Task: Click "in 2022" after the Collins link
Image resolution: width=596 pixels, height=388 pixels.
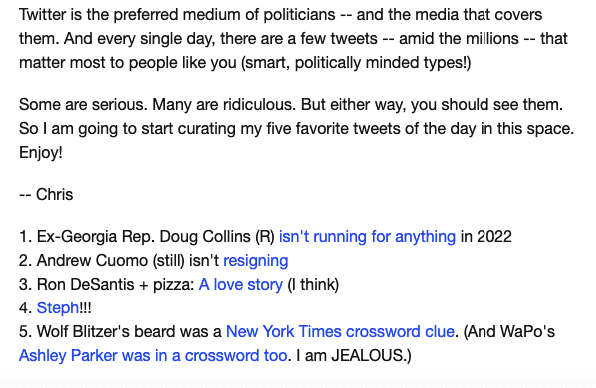Action: 486,237
